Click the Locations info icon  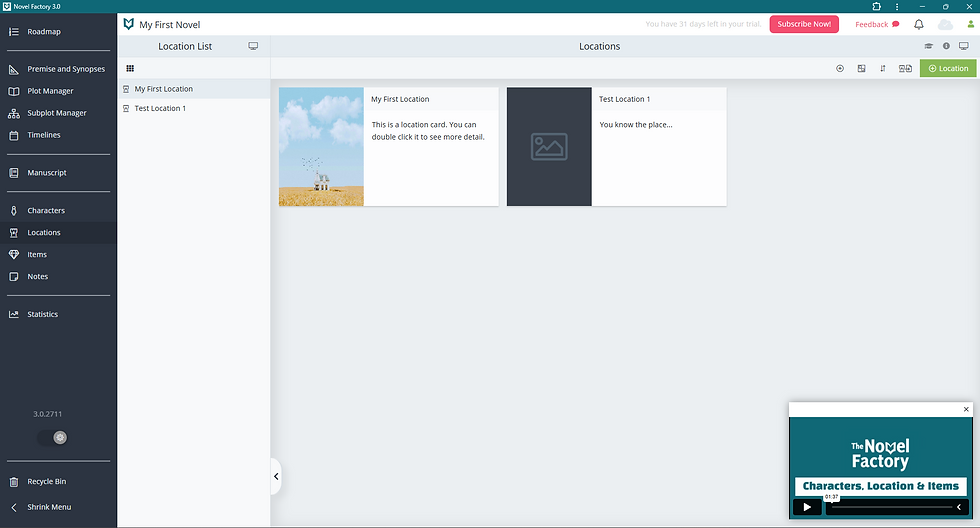pyautogui.click(x=946, y=46)
